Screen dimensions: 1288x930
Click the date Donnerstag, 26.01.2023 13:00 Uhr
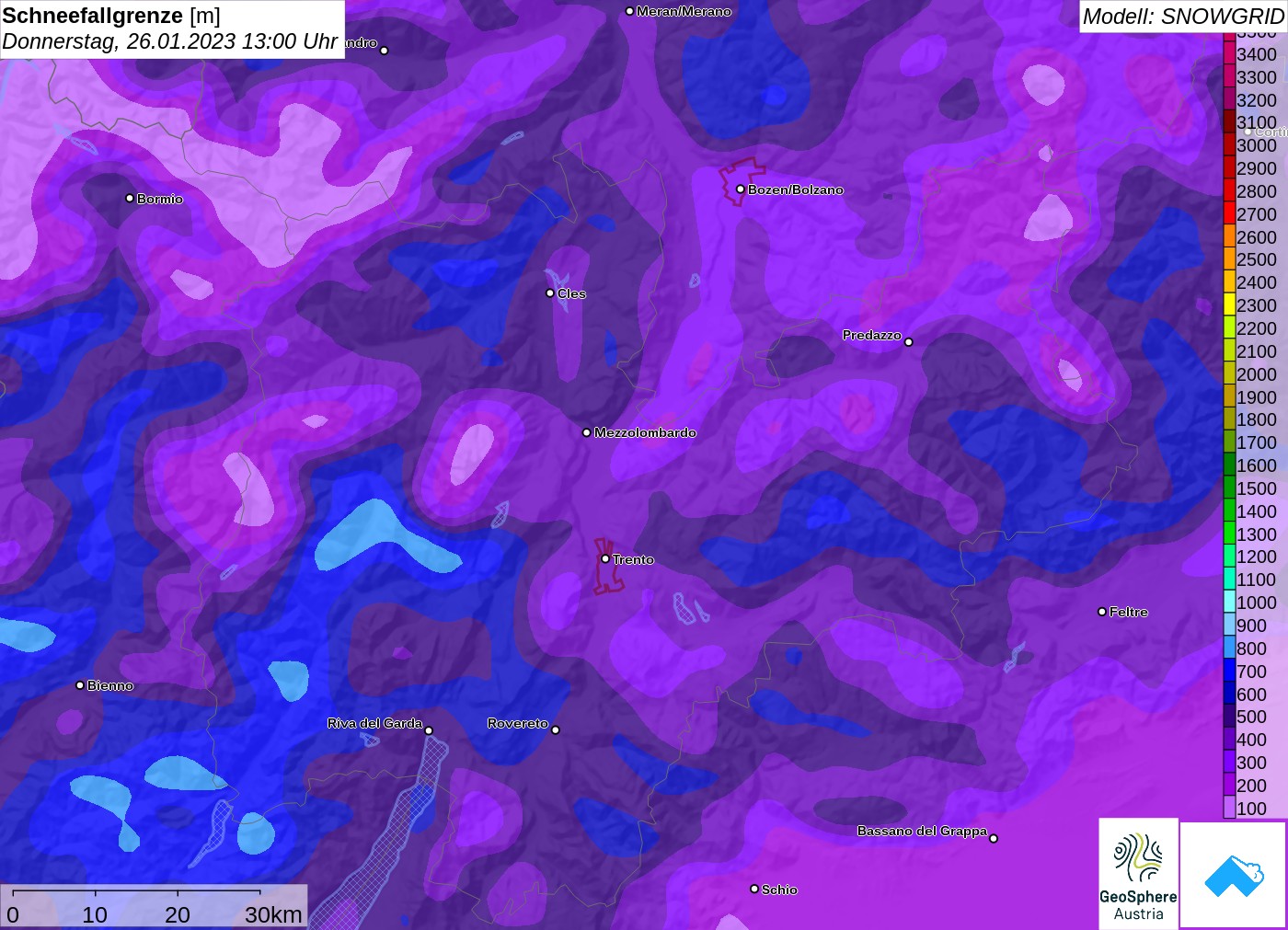point(170,41)
